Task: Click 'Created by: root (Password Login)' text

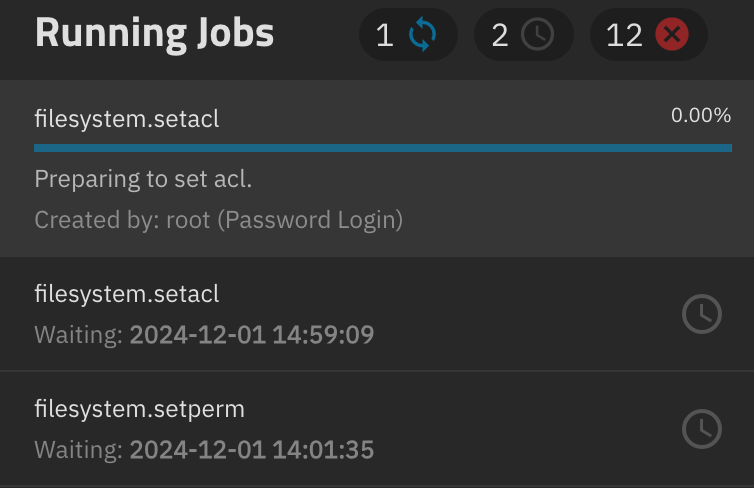Action: point(219,220)
